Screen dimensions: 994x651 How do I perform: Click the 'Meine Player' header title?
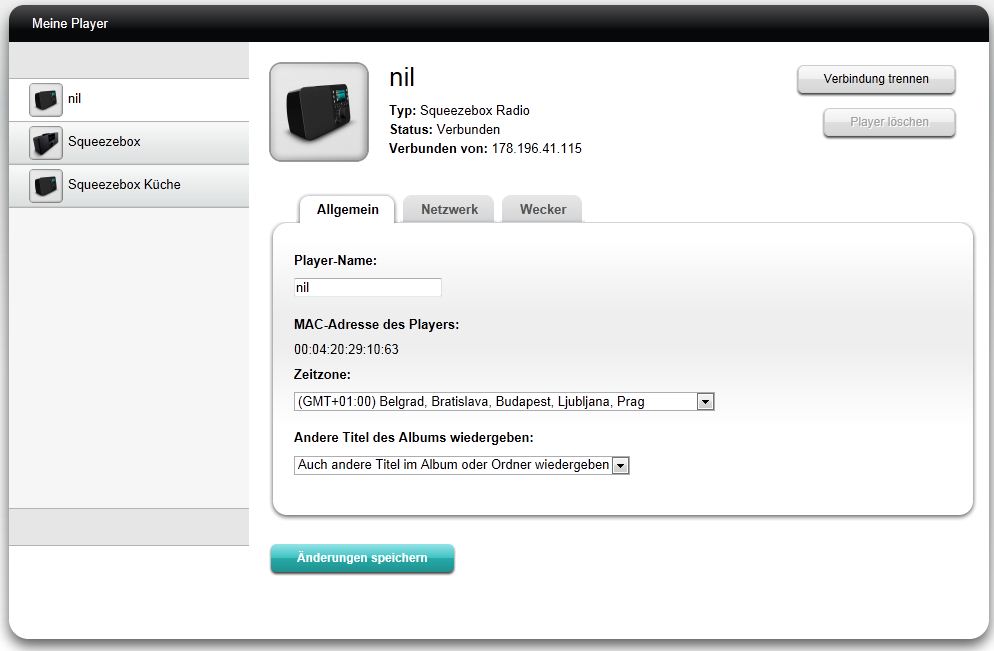(70, 23)
